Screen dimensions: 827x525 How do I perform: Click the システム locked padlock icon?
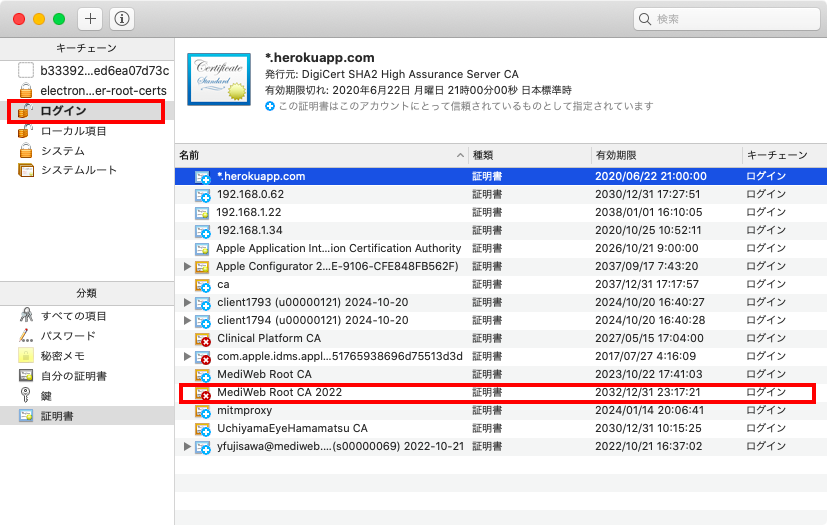[26, 151]
